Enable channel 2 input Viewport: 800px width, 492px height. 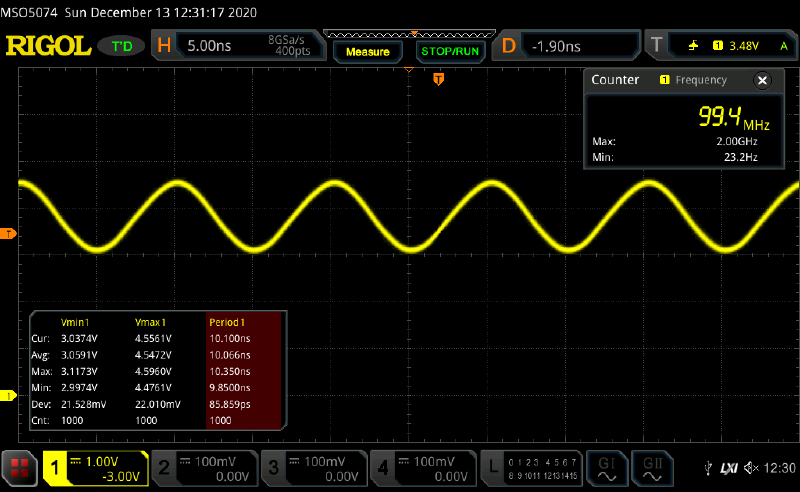(x=204, y=467)
